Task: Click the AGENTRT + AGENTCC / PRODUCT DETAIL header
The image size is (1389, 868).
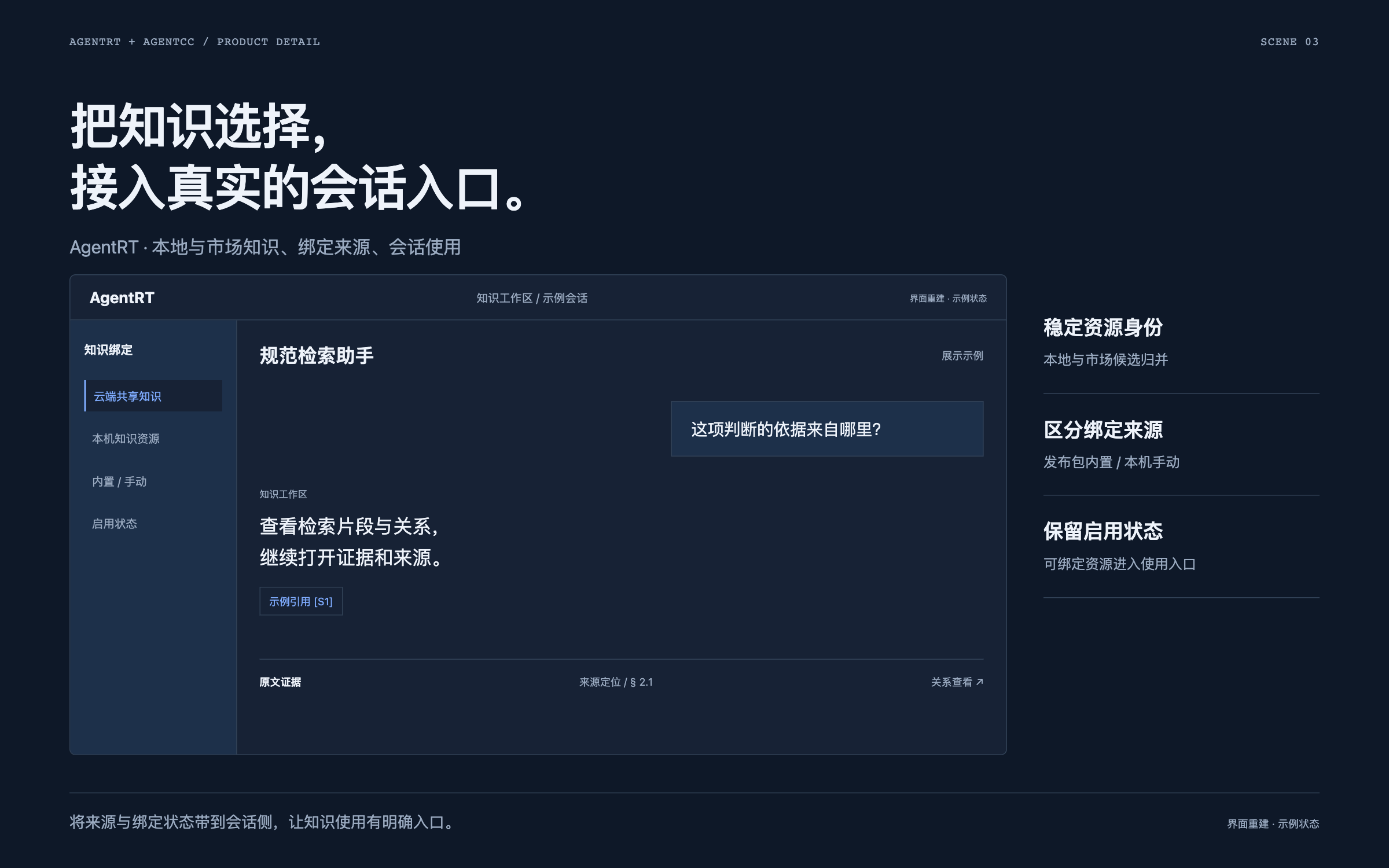Action: [x=194, y=42]
